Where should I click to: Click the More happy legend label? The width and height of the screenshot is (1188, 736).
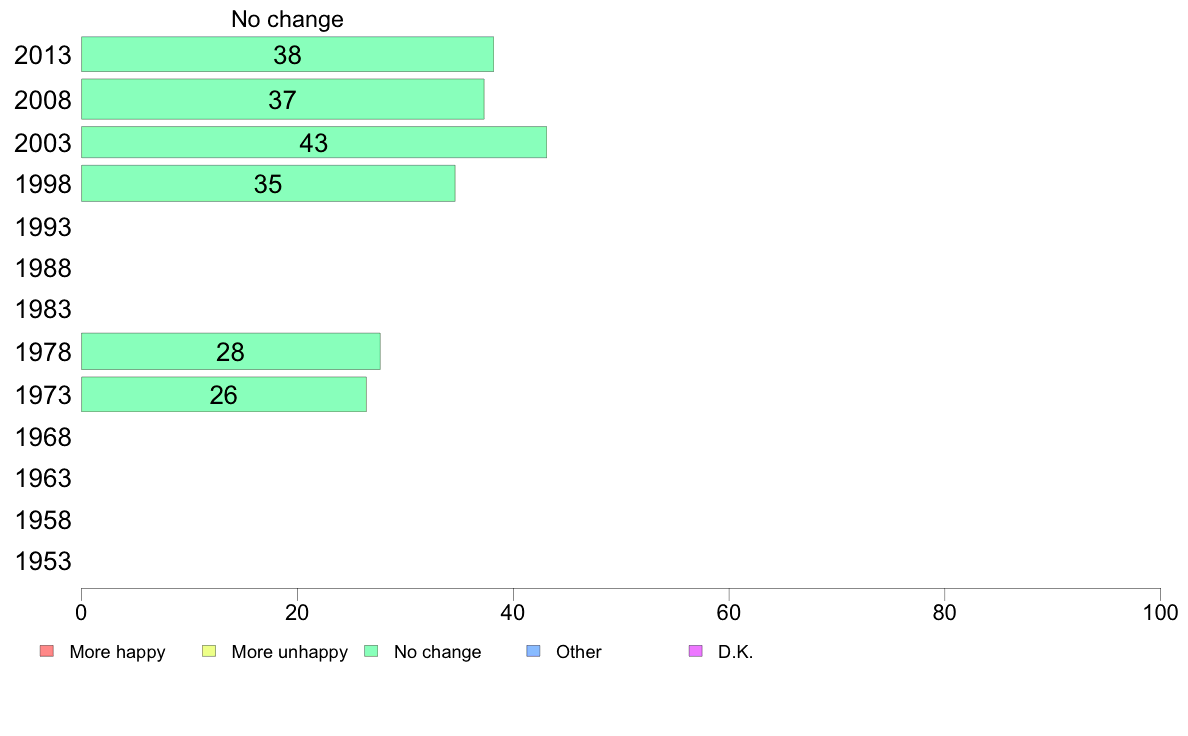[x=117, y=652]
